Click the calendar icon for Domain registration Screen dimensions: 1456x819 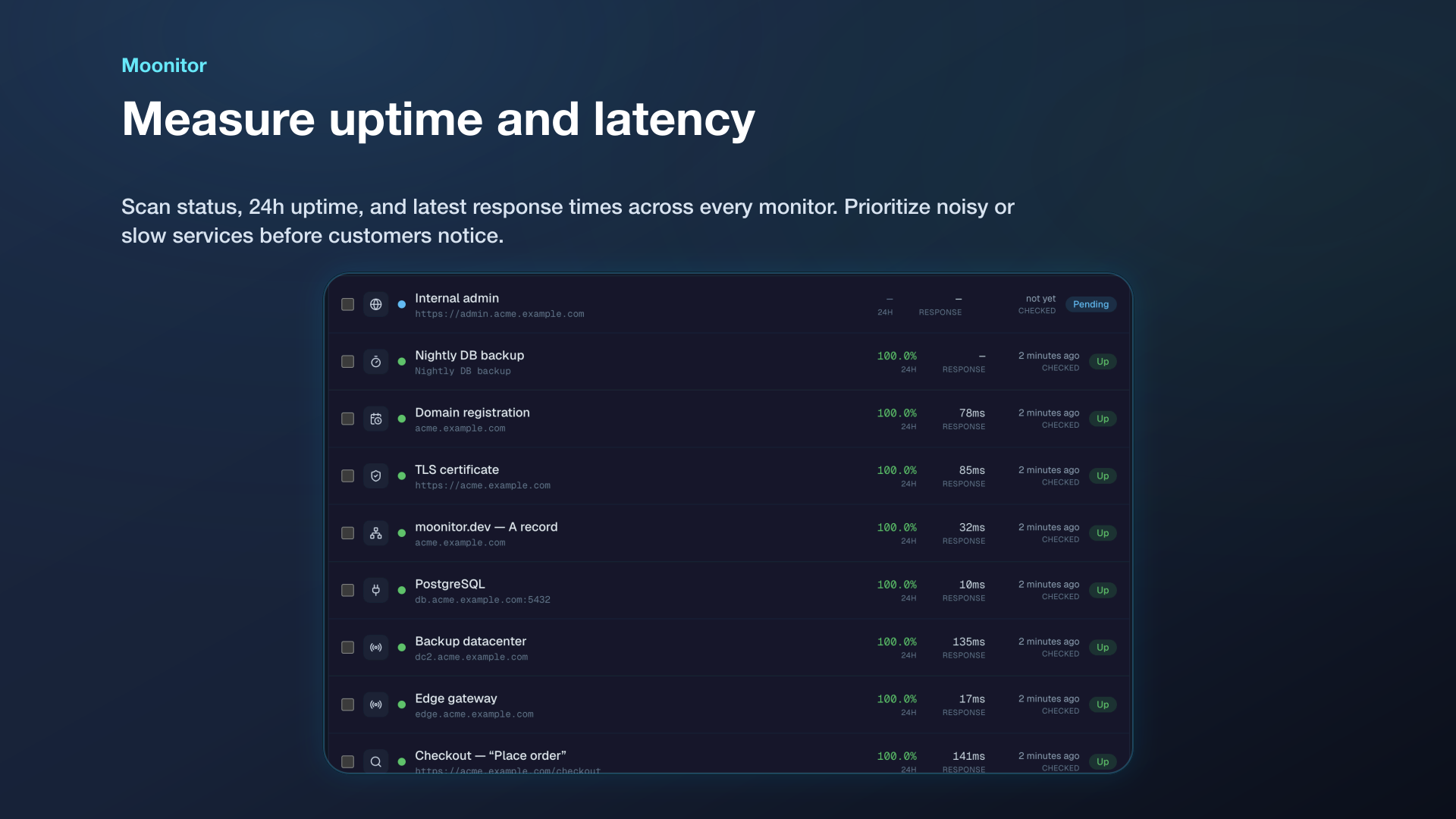point(375,419)
